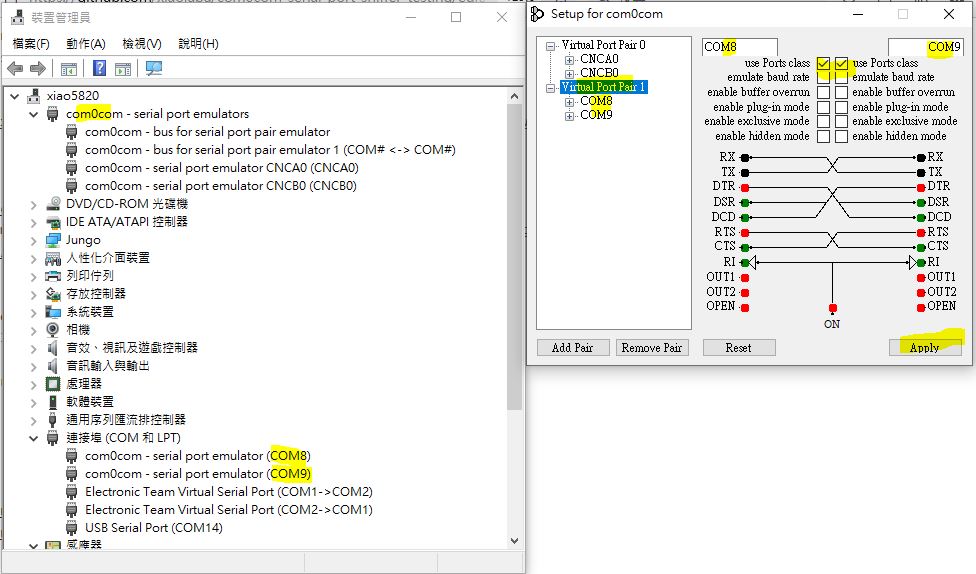Screen dimensions: 976x574
Task: Expand the 人性化介面裝置 chevron
Action: (34, 258)
